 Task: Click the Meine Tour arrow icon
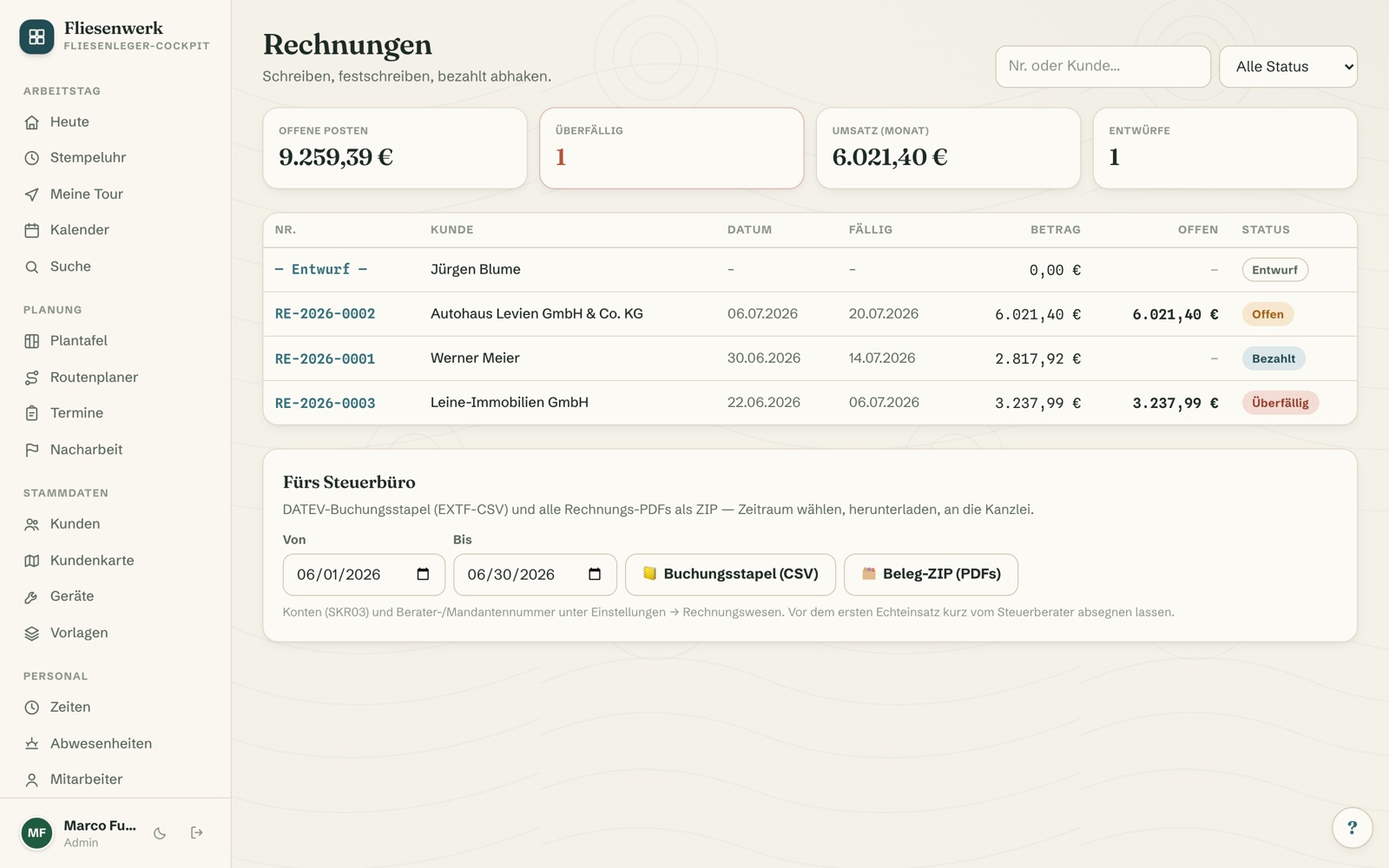pos(32,194)
